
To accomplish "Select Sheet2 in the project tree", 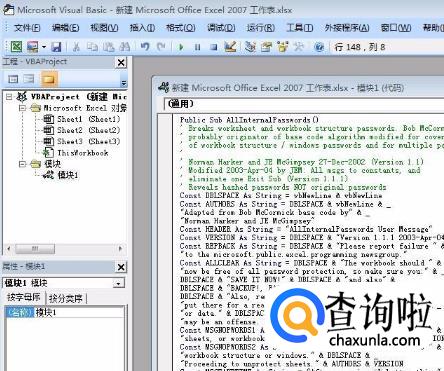I will pyautogui.click(x=82, y=130).
